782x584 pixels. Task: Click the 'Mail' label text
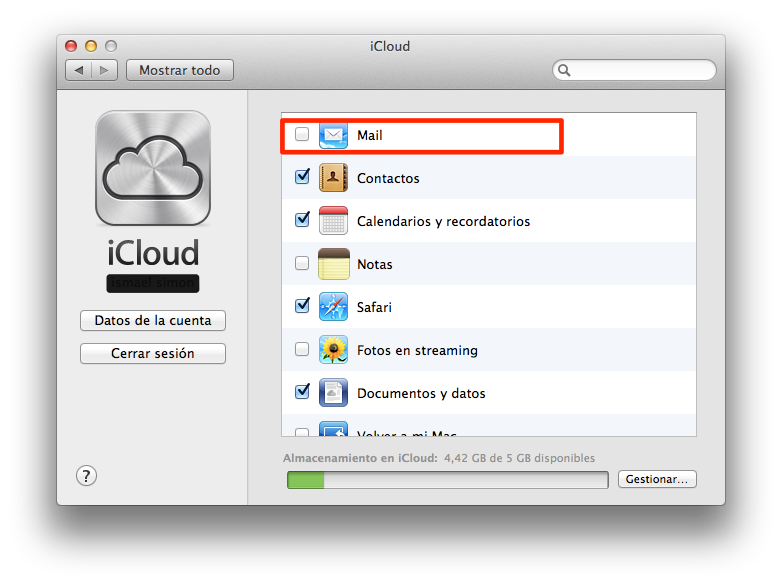(370, 135)
